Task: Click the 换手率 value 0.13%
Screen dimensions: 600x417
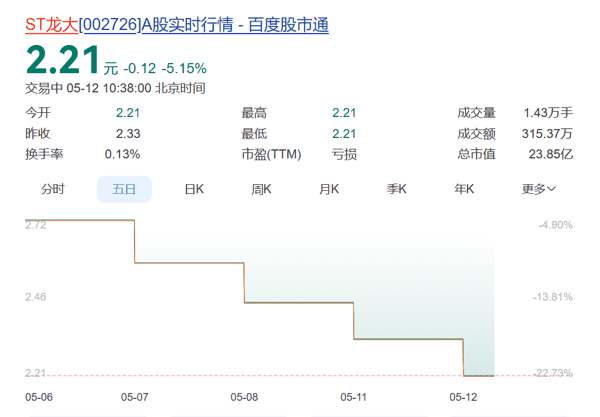Action: (x=122, y=154)
